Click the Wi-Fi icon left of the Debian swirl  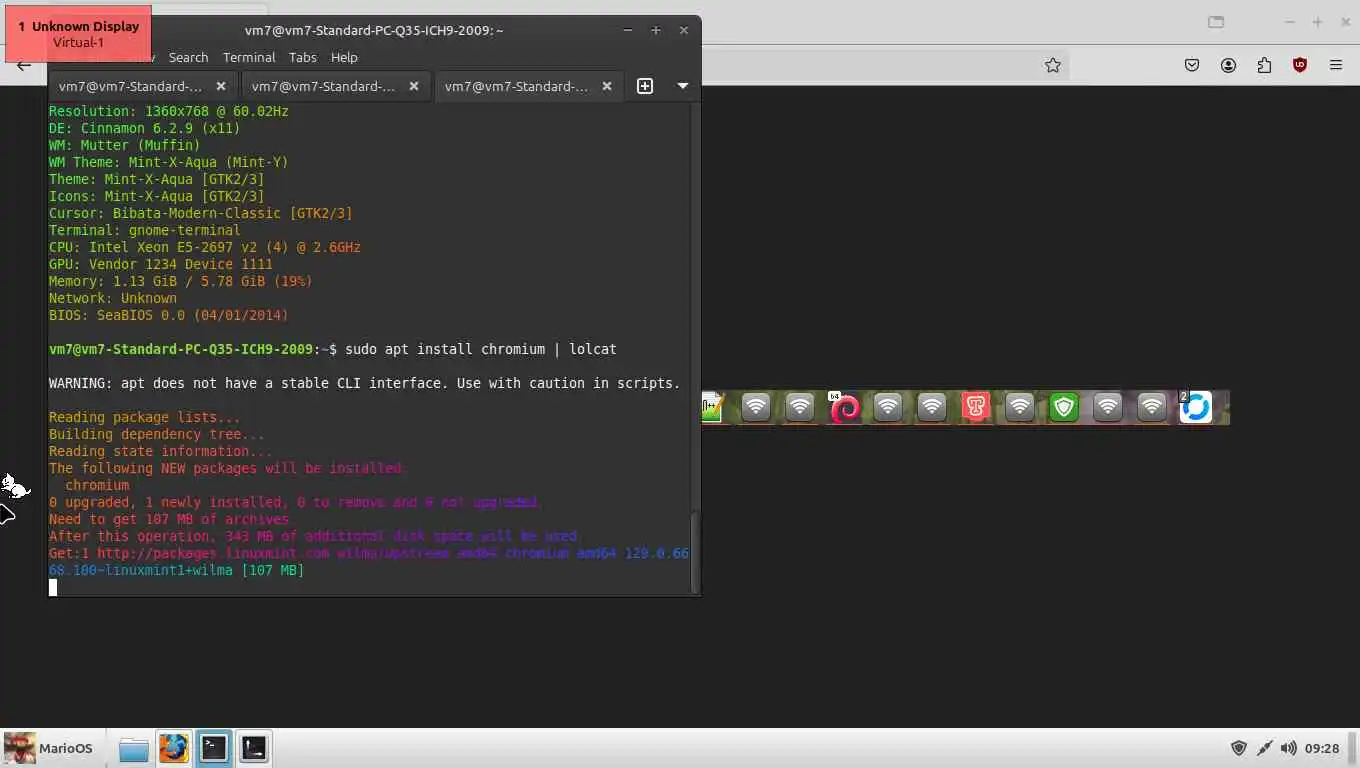(800, 407)
